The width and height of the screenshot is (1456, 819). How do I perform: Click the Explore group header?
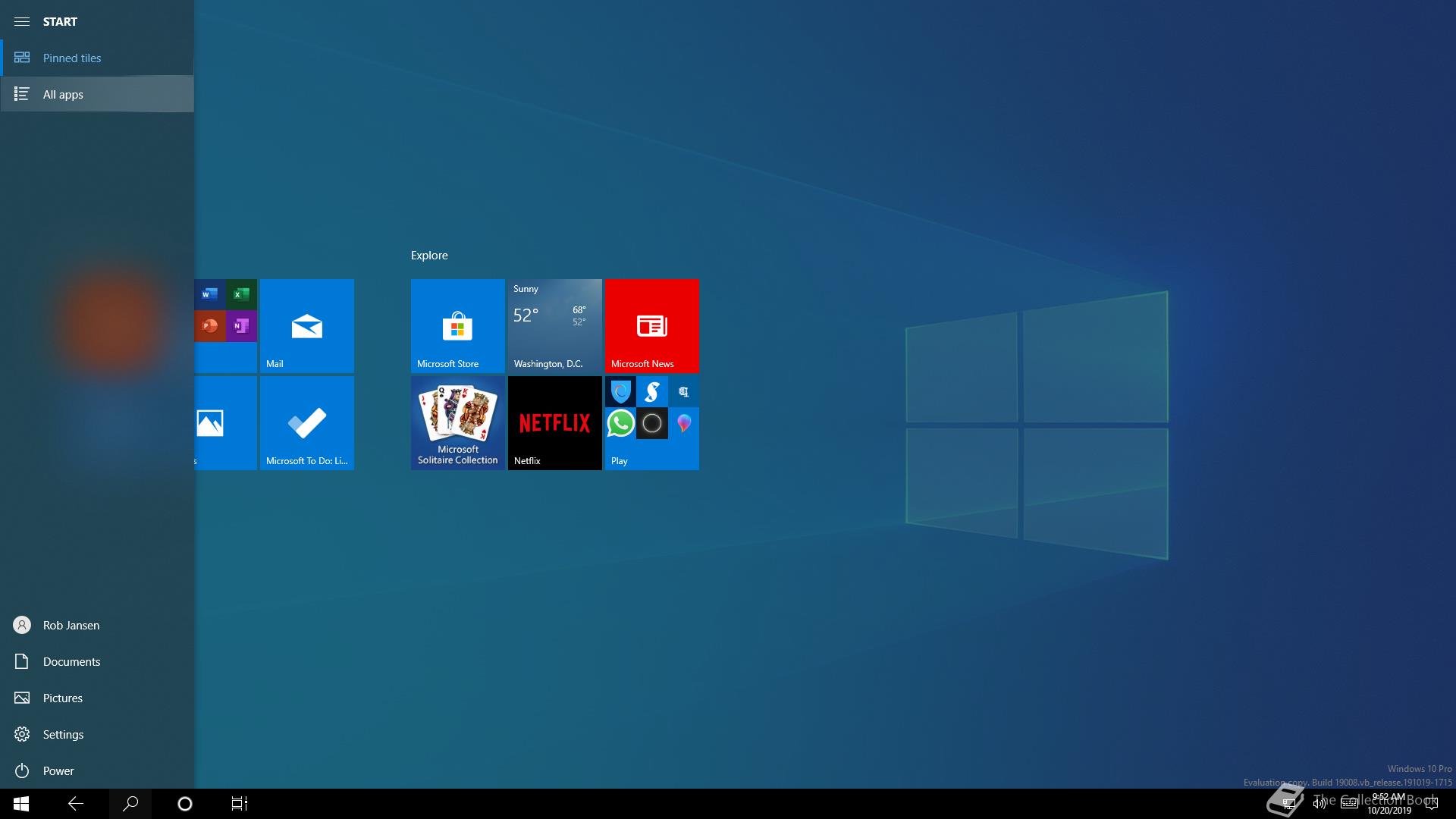click(x=429, y=256)
